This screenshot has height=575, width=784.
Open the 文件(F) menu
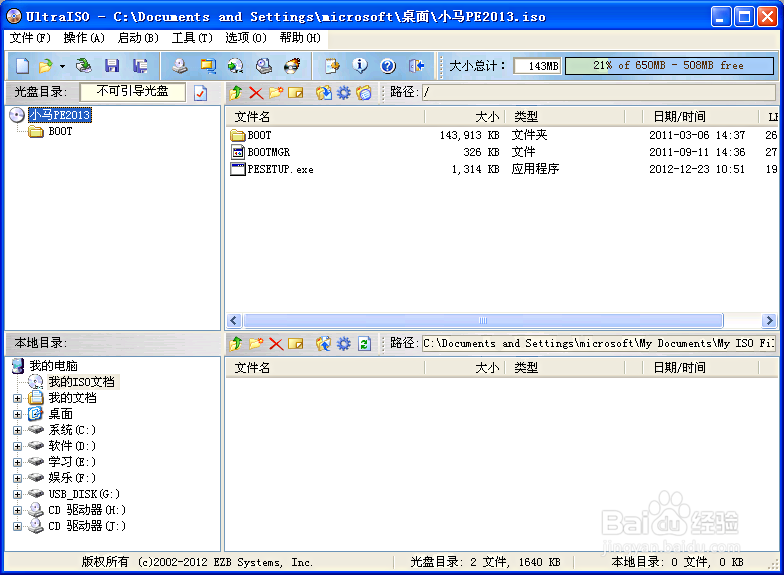(30, 38)
